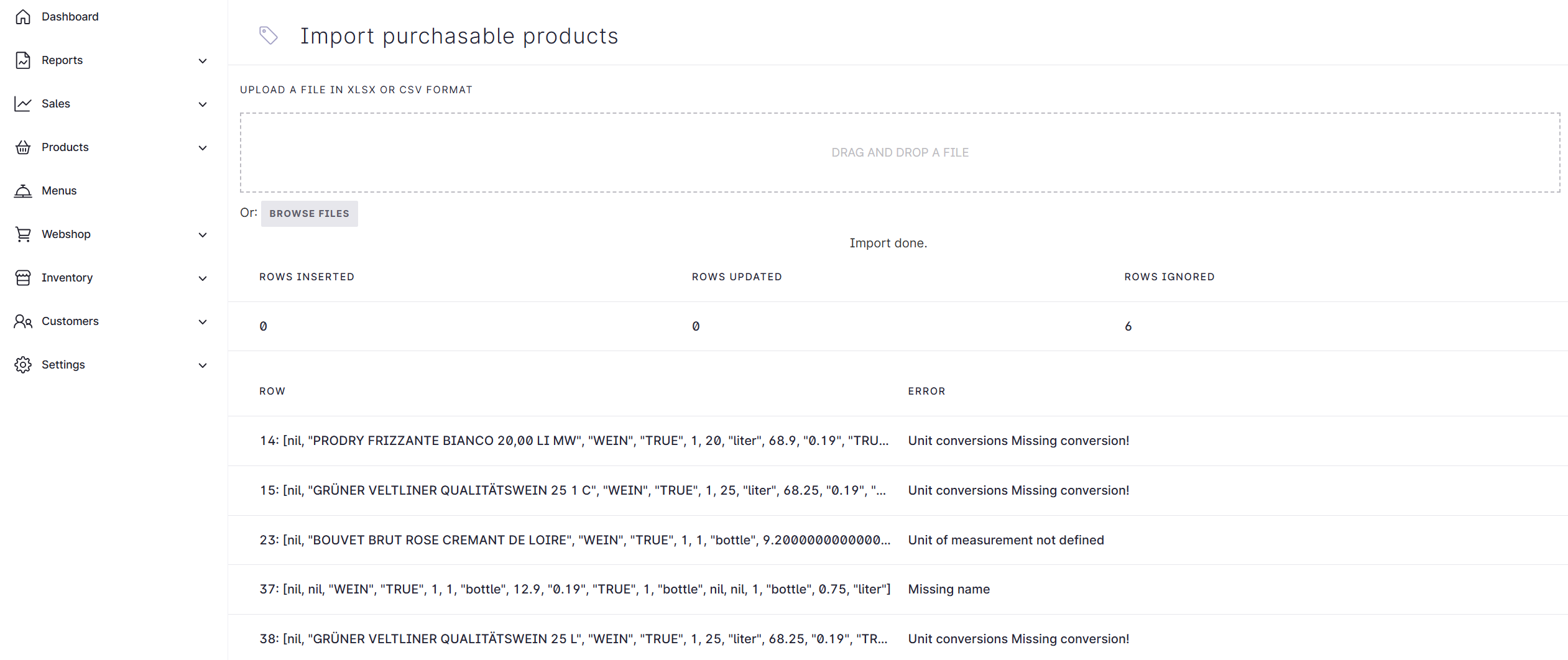Open the Settings menu label
The image size is (1568, 660).
click(x=63, y=365)
